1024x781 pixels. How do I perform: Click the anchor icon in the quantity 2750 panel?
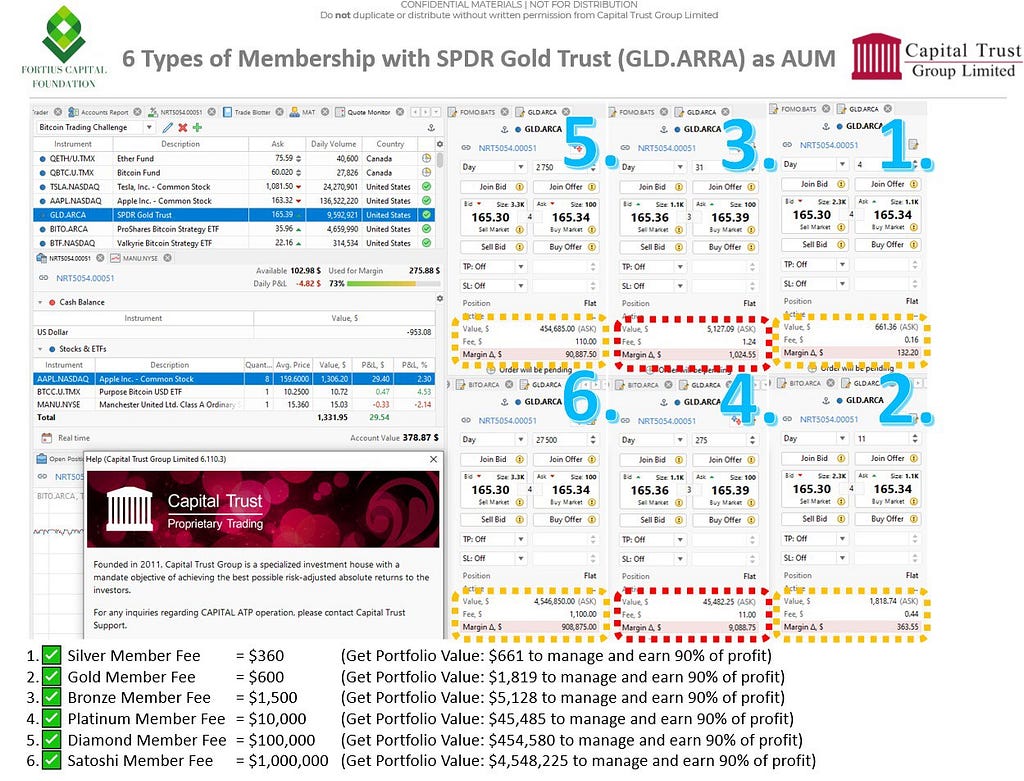pos(505,129)
